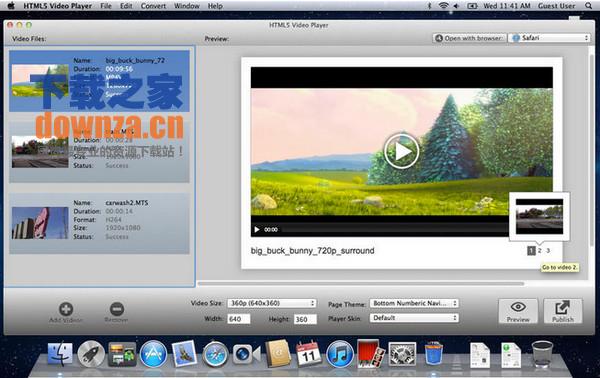Click the Height input field

[x=305, y=319]
